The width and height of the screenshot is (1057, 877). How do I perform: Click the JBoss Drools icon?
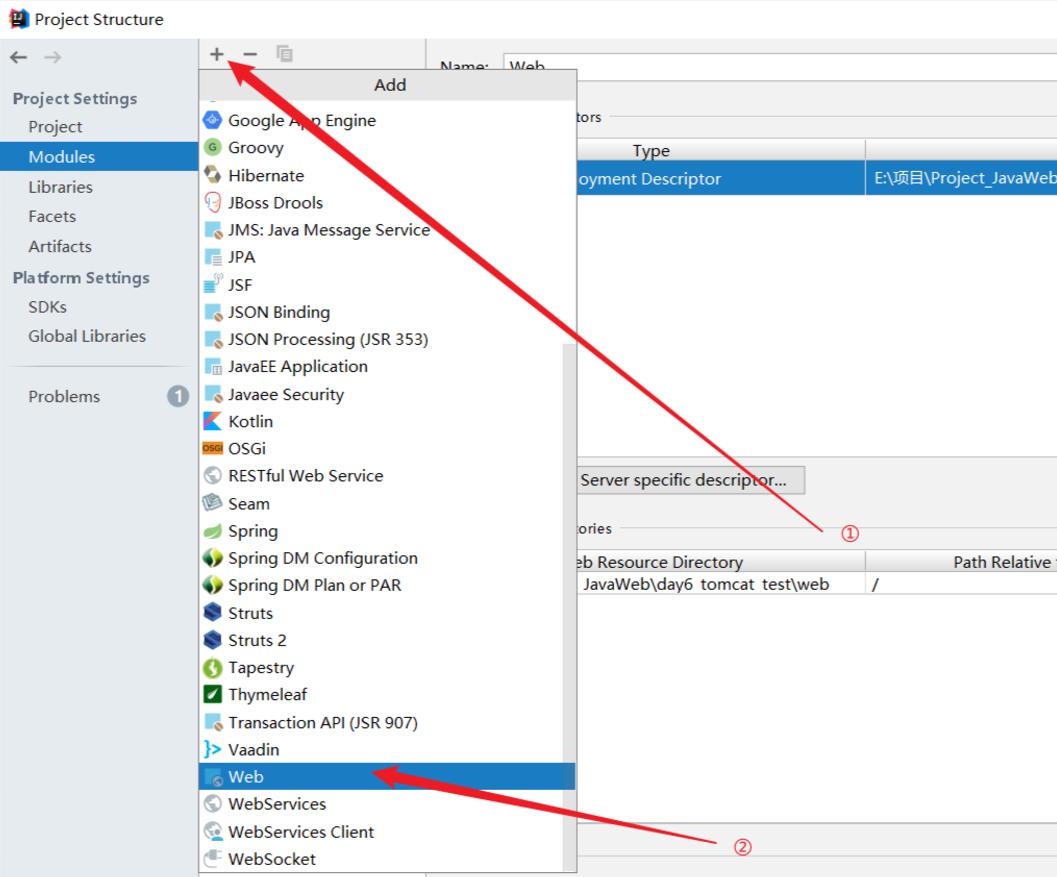[x=212, y=202]
